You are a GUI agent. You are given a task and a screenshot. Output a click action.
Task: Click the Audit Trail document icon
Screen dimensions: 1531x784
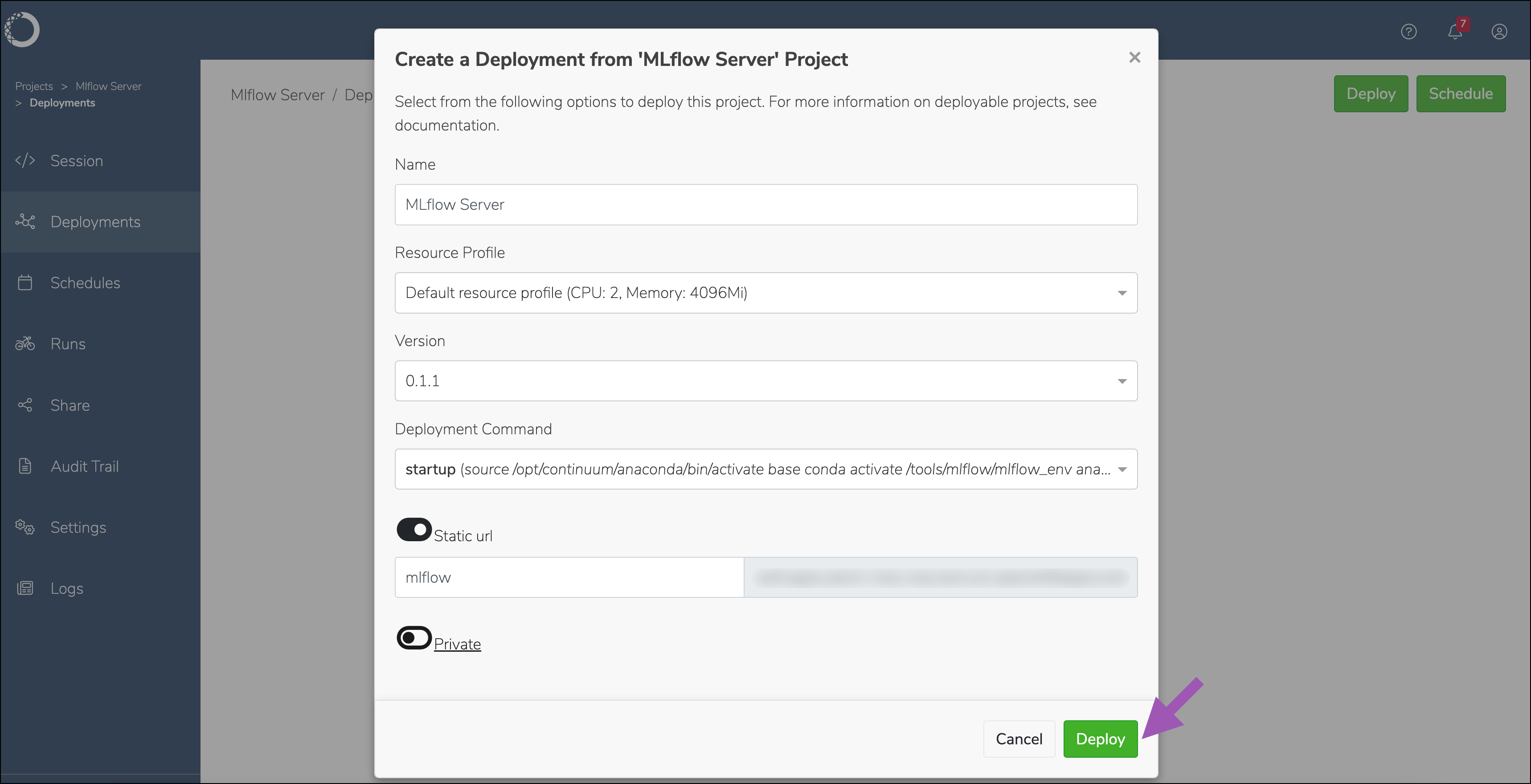point(25,466)
